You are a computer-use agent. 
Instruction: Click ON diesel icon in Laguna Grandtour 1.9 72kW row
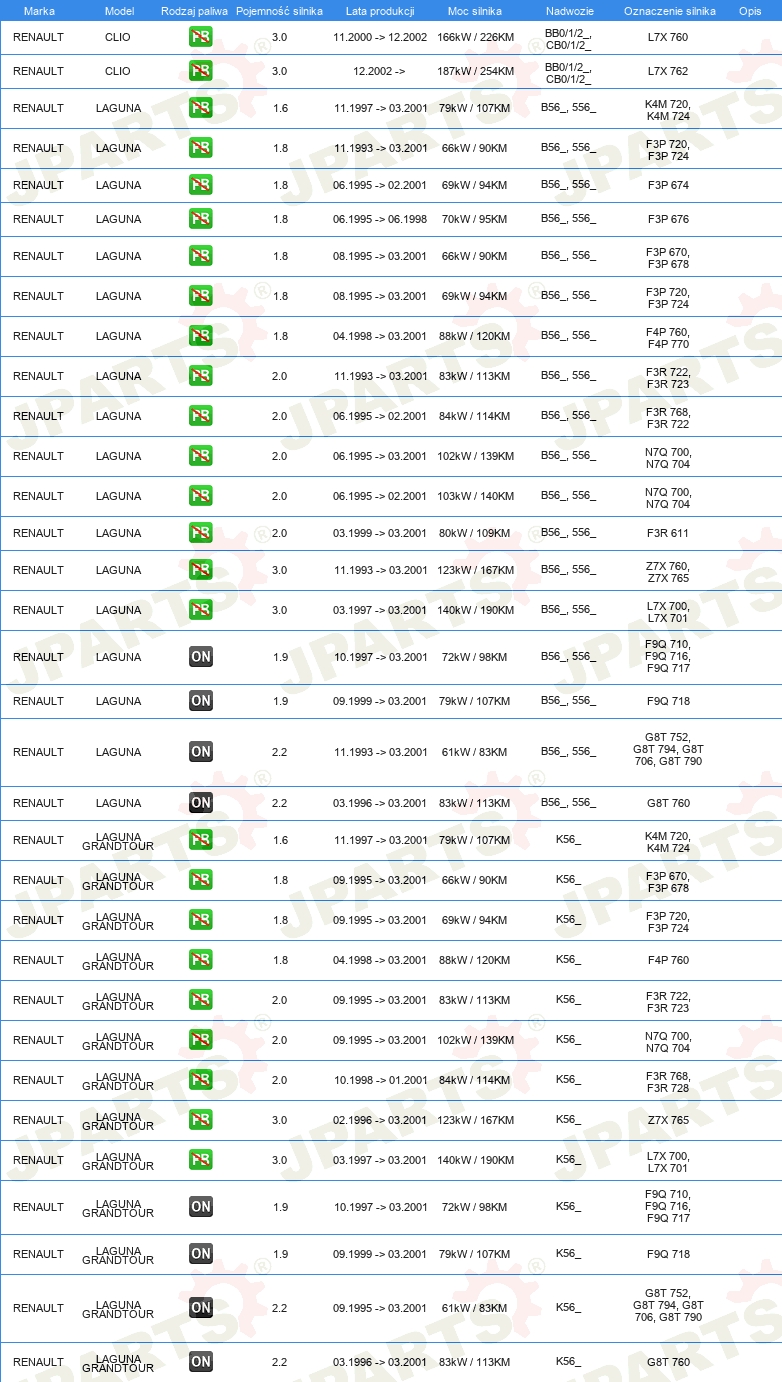[201, 1207]
